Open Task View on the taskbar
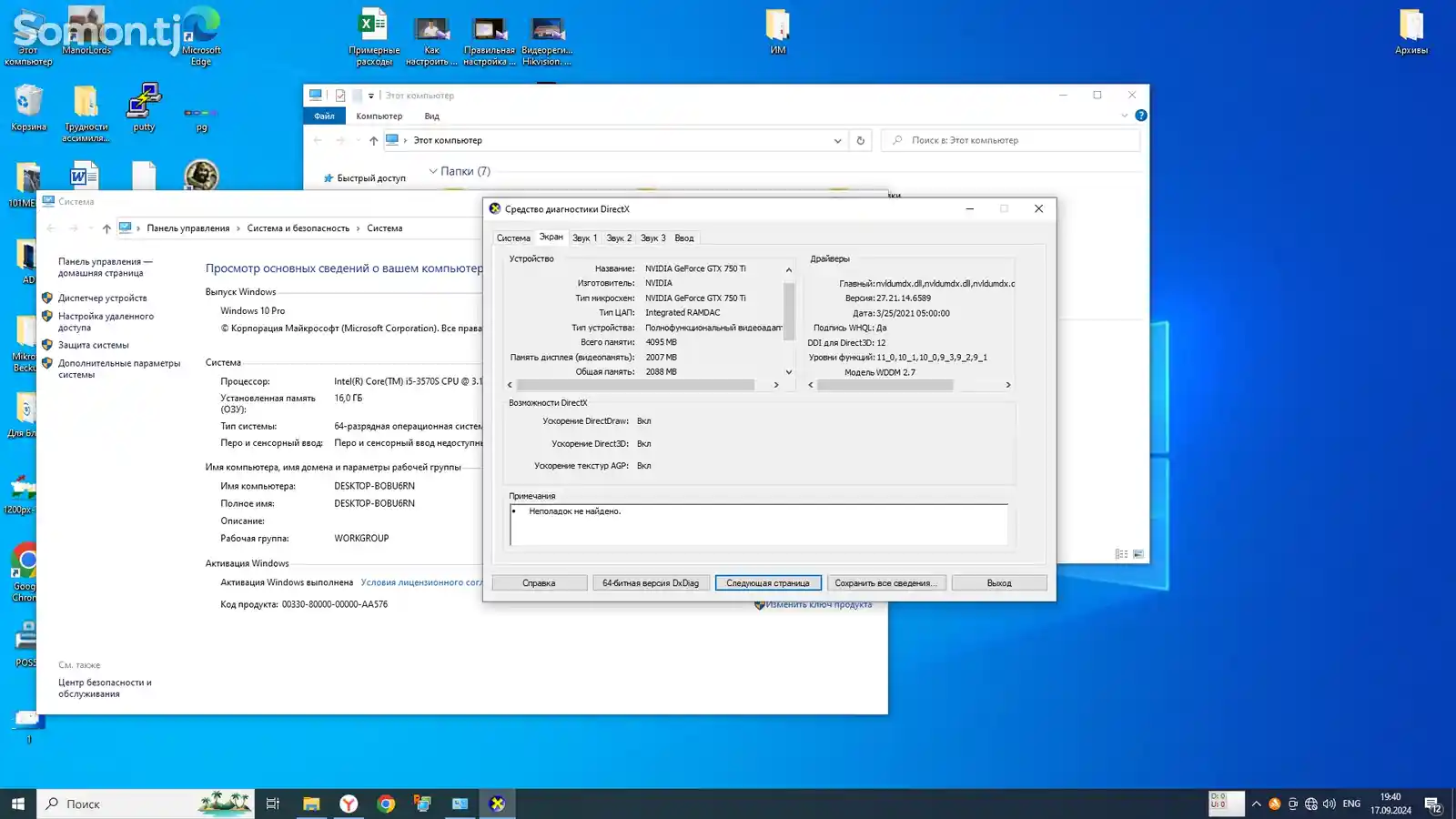This screenshot has height=819, width=1456. pos(272,804)
